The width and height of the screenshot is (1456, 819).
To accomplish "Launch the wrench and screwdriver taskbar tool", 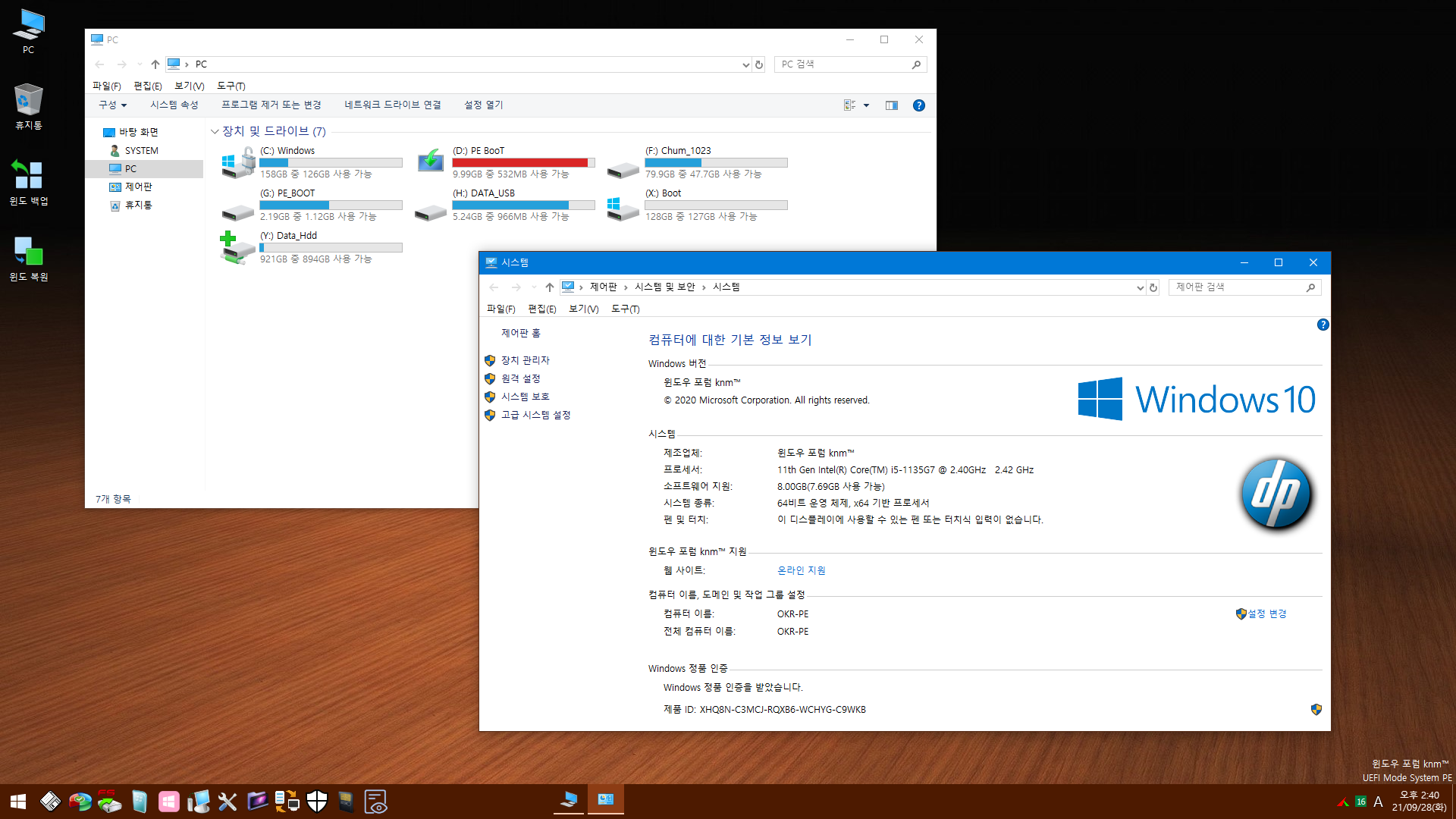I will [227, 802].
